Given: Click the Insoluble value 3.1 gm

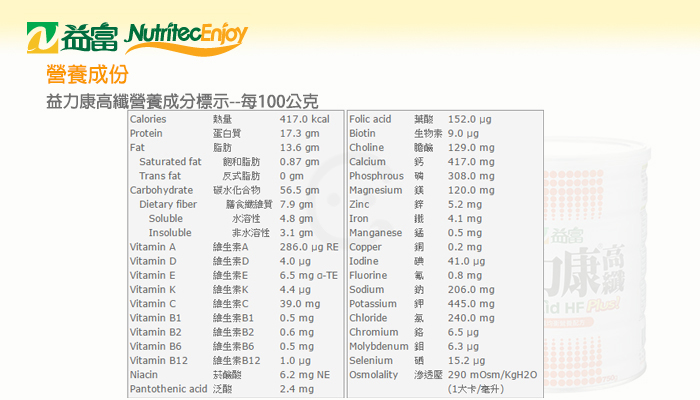Looking at the screenshot, I should [x=296, y=233].
